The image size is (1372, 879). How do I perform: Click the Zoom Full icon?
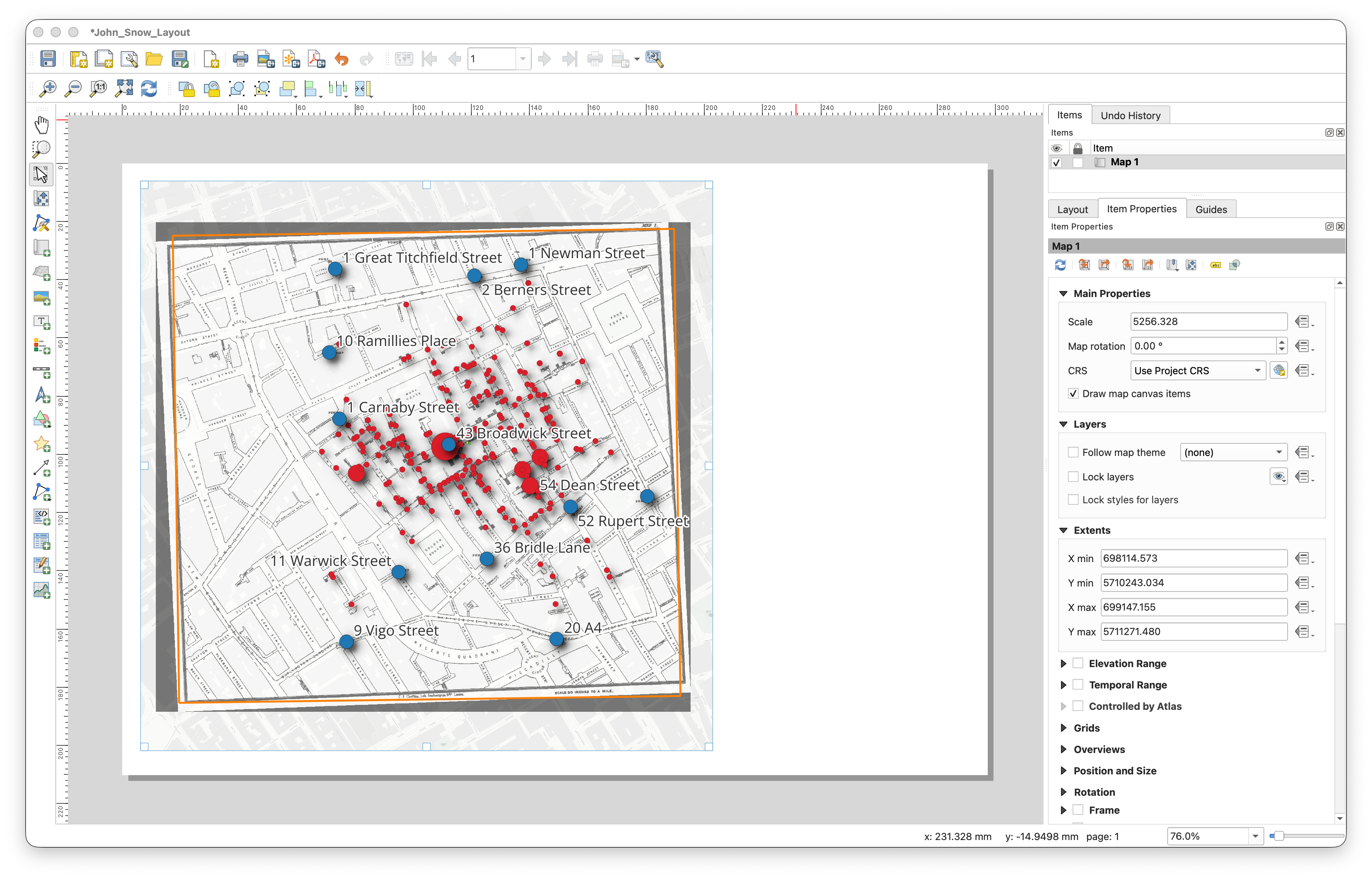click(123, 89)
